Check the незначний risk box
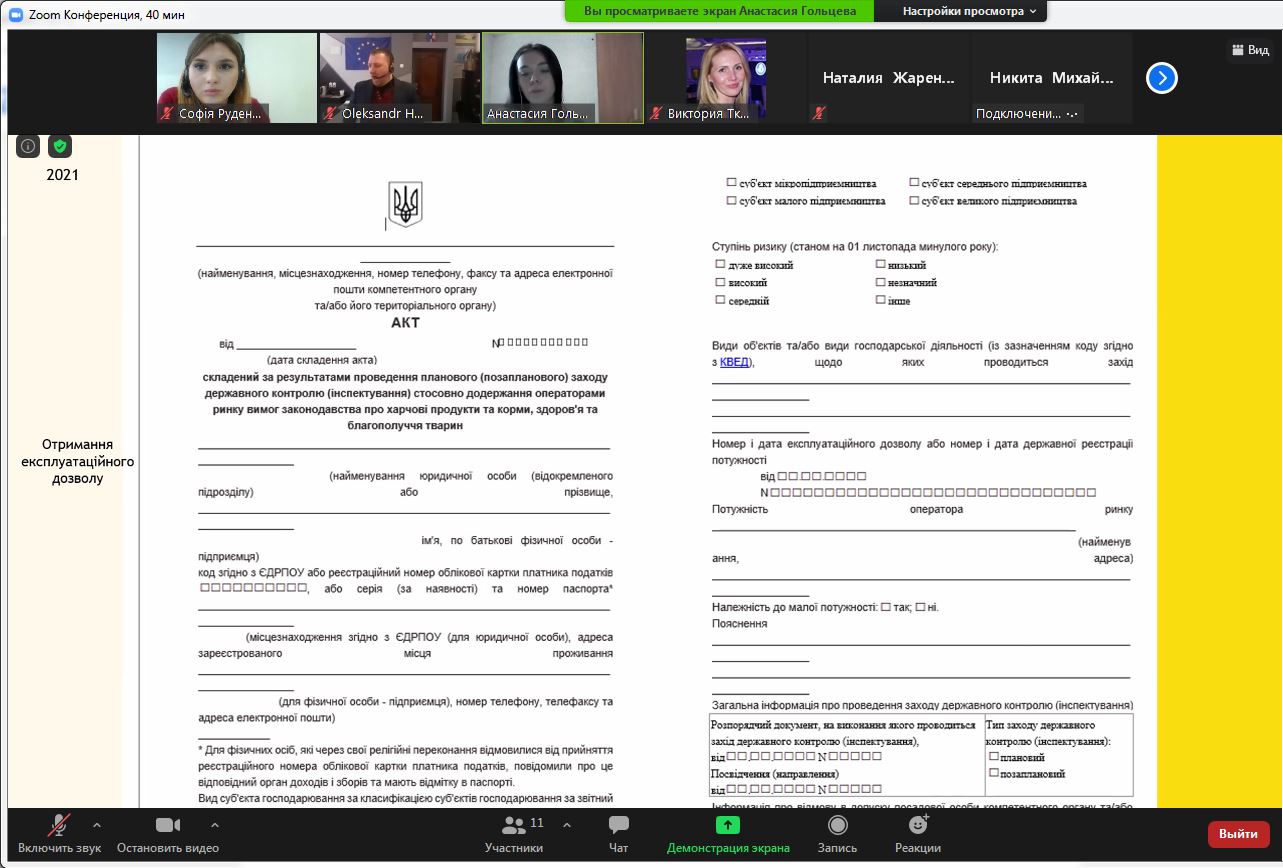 point(880,282)
